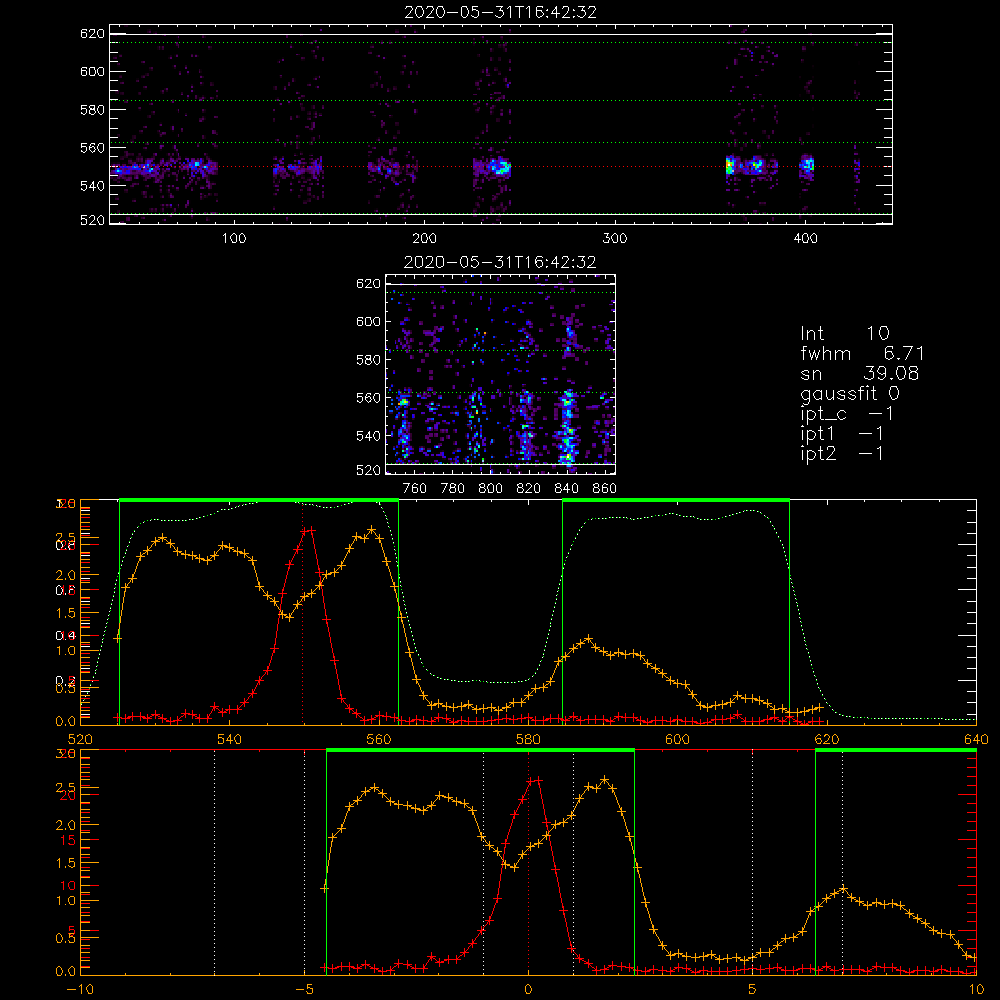Click the 'ipt2 -1' parameter line
This screenshot has width=1000, height=1000.
tap(842, 453)
